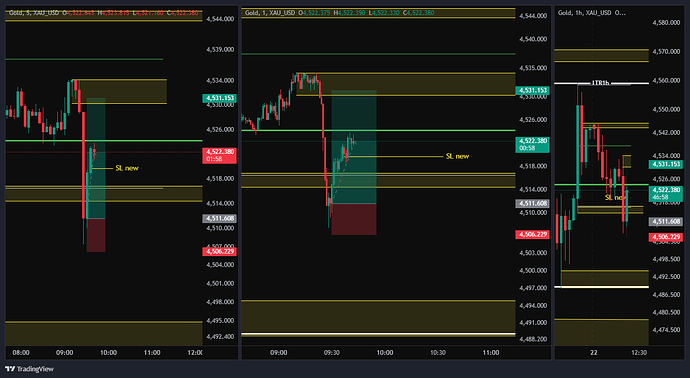Viewport: 690px width, 378px height.
Task: Click gray 4,511.608 price tag in 1h chart
Action: pos(666,222)
